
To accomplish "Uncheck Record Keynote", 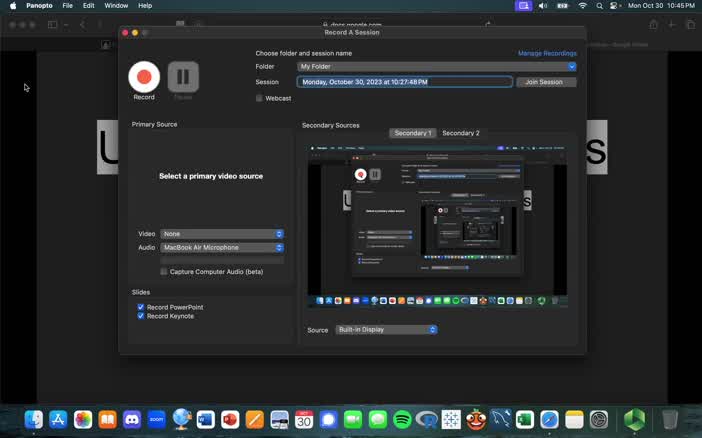I will pos(141,316).
